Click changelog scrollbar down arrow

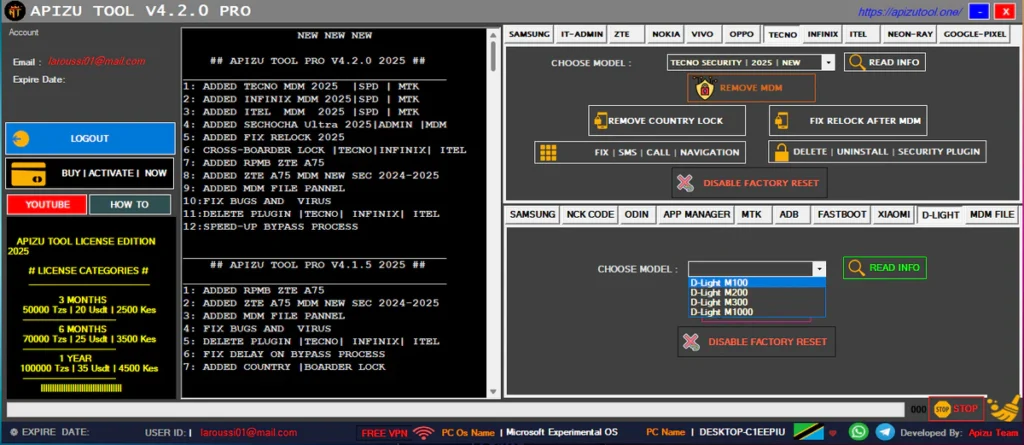[493, 391]
